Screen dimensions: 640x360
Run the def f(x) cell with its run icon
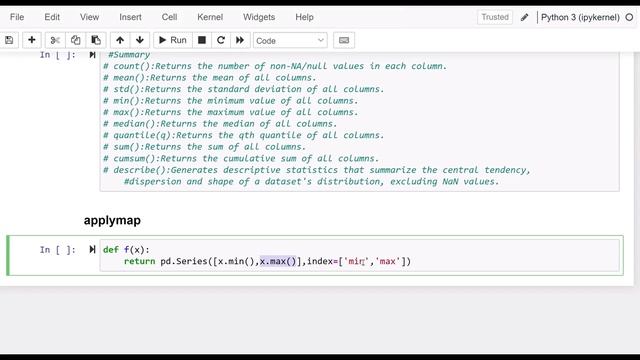tap(92, 249)
